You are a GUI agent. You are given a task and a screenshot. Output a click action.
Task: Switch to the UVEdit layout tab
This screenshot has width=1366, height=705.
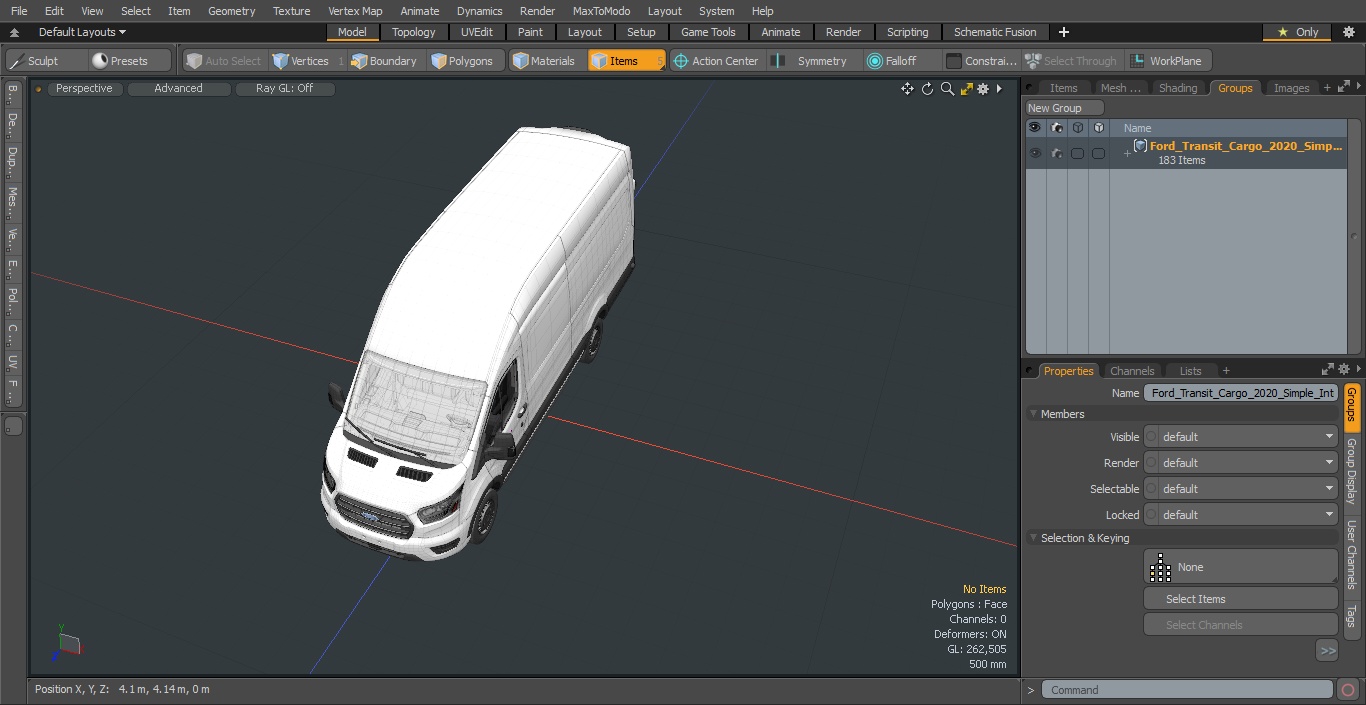[x=477, y=32]
